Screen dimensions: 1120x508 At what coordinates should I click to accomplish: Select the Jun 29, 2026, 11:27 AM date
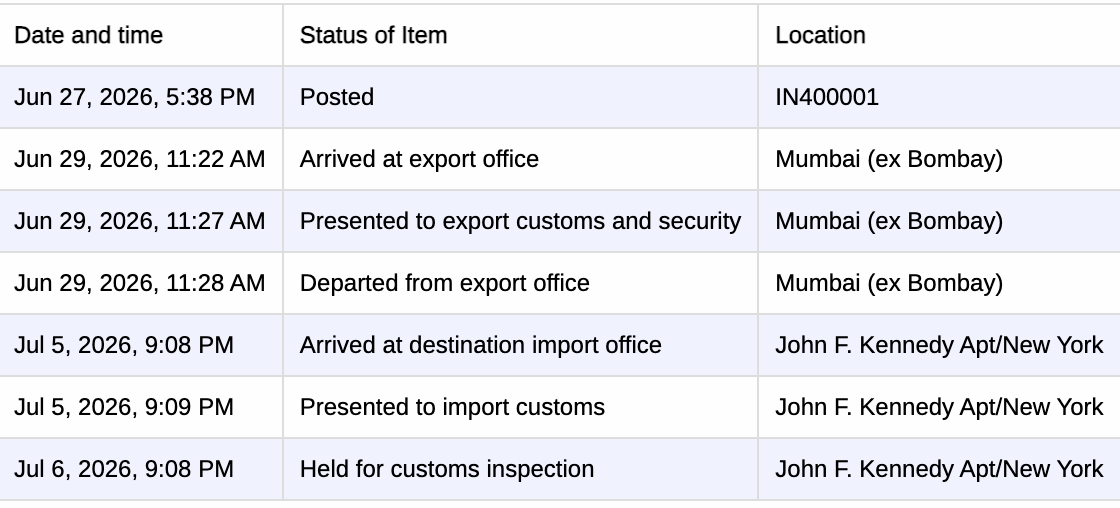[139, 221]
